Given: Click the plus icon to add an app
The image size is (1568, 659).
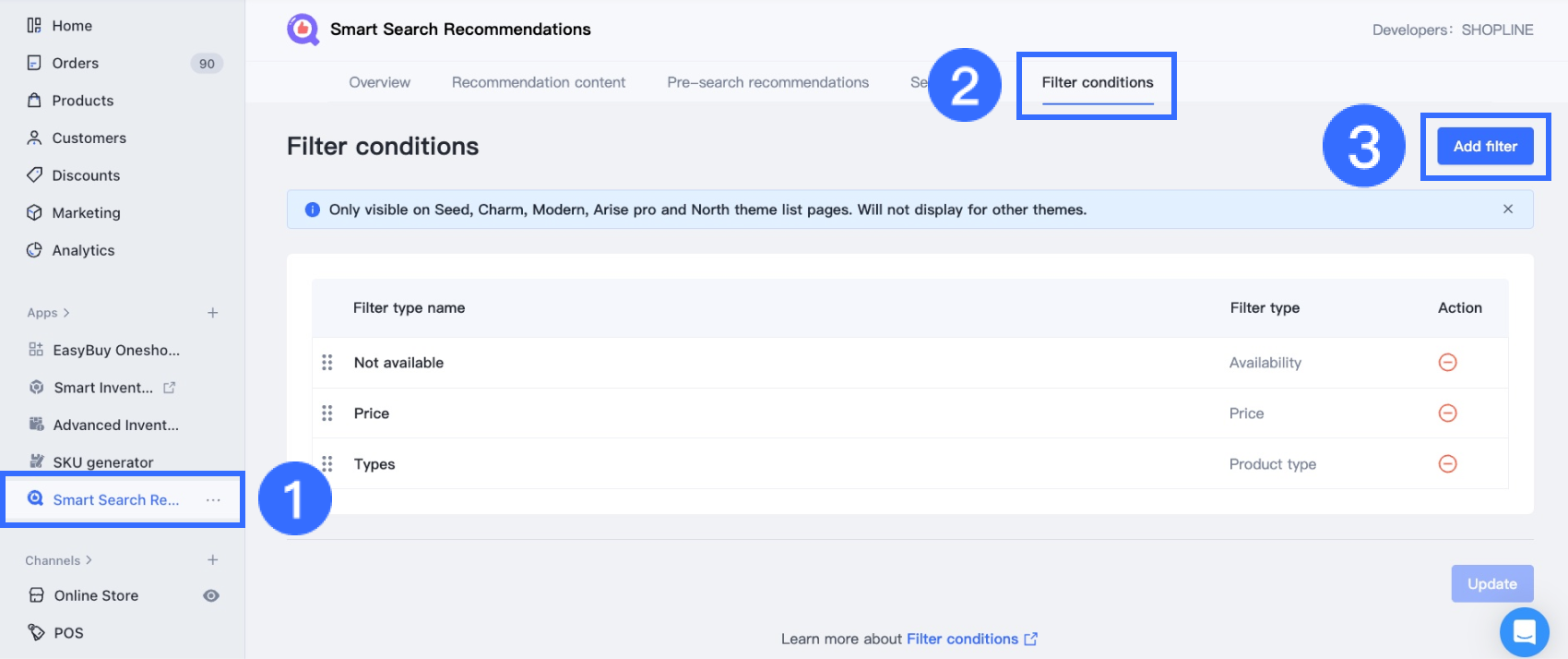Looking at the screenshot, I should 213,313.
